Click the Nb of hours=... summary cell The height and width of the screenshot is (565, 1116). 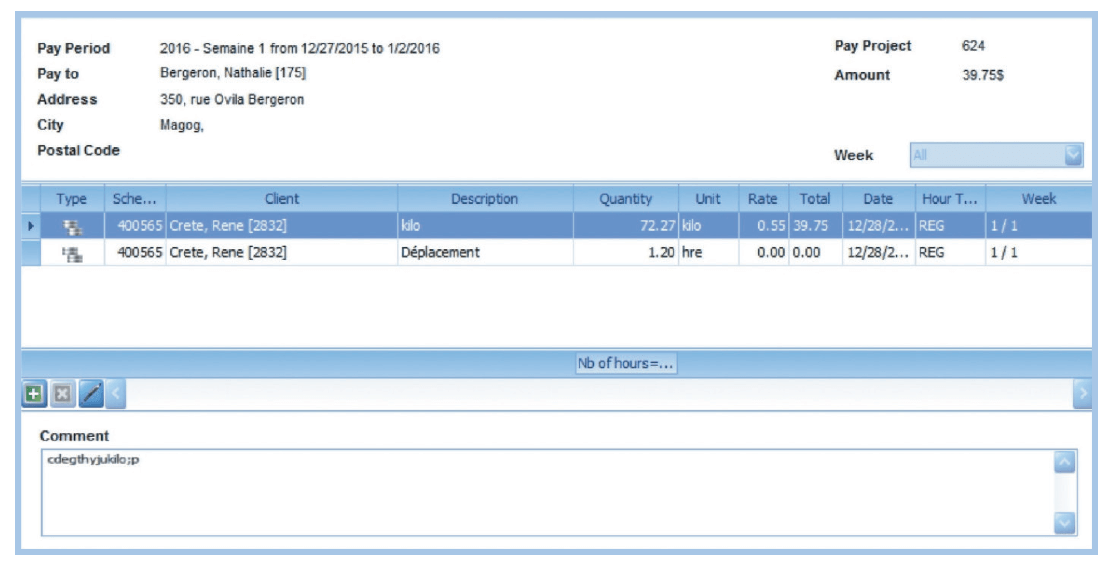tap(626, 363)
